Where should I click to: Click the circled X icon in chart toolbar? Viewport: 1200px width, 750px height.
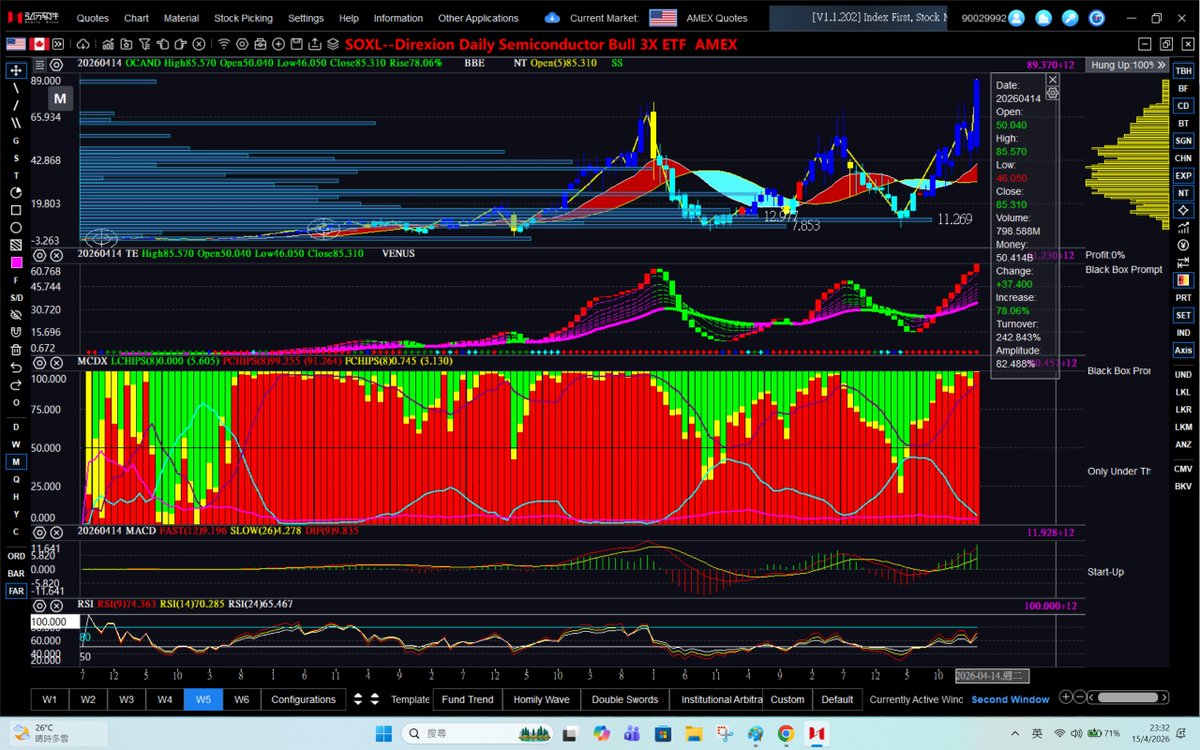(198, 44)
